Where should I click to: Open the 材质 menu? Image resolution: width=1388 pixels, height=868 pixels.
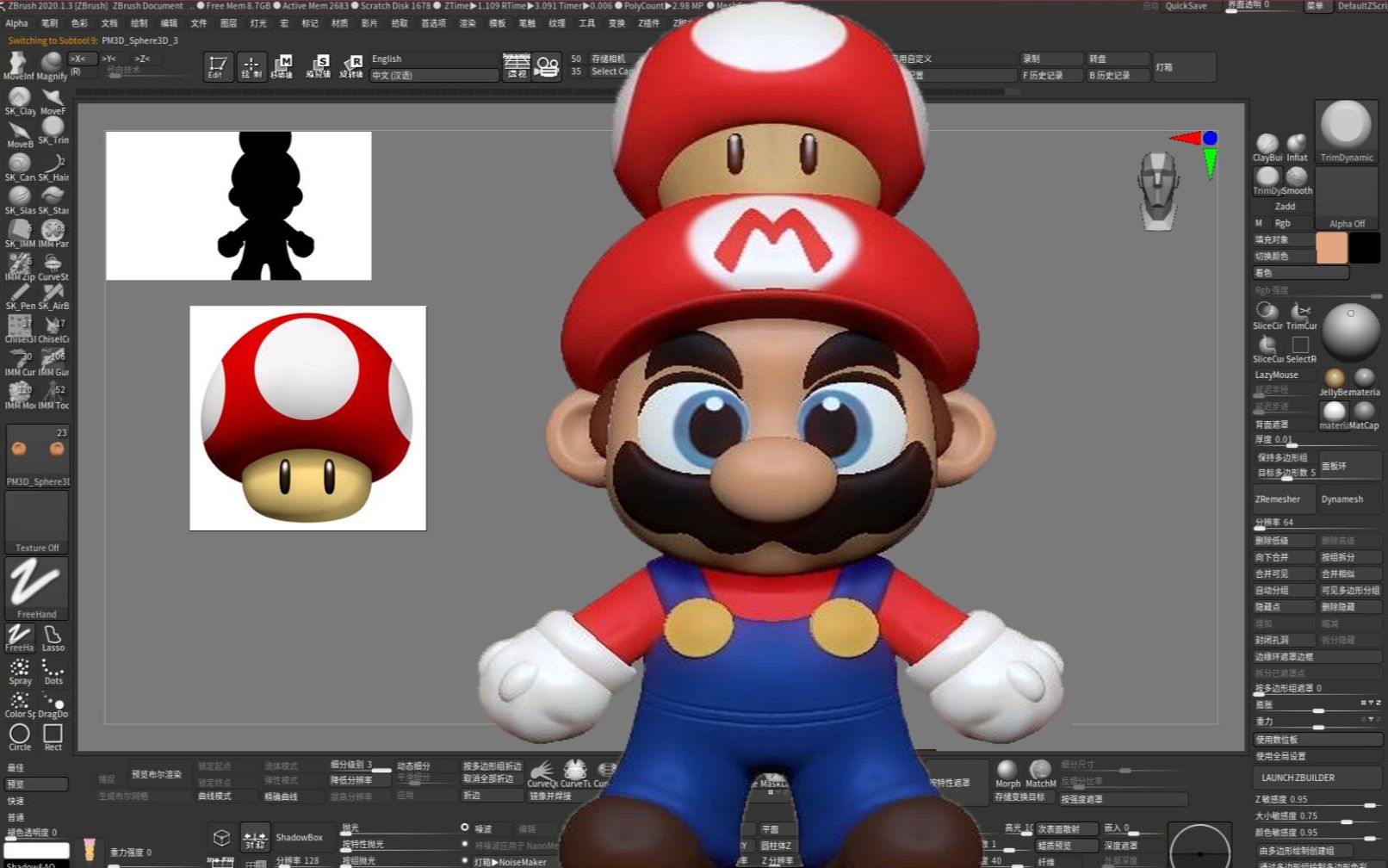(x=339, y=23)
